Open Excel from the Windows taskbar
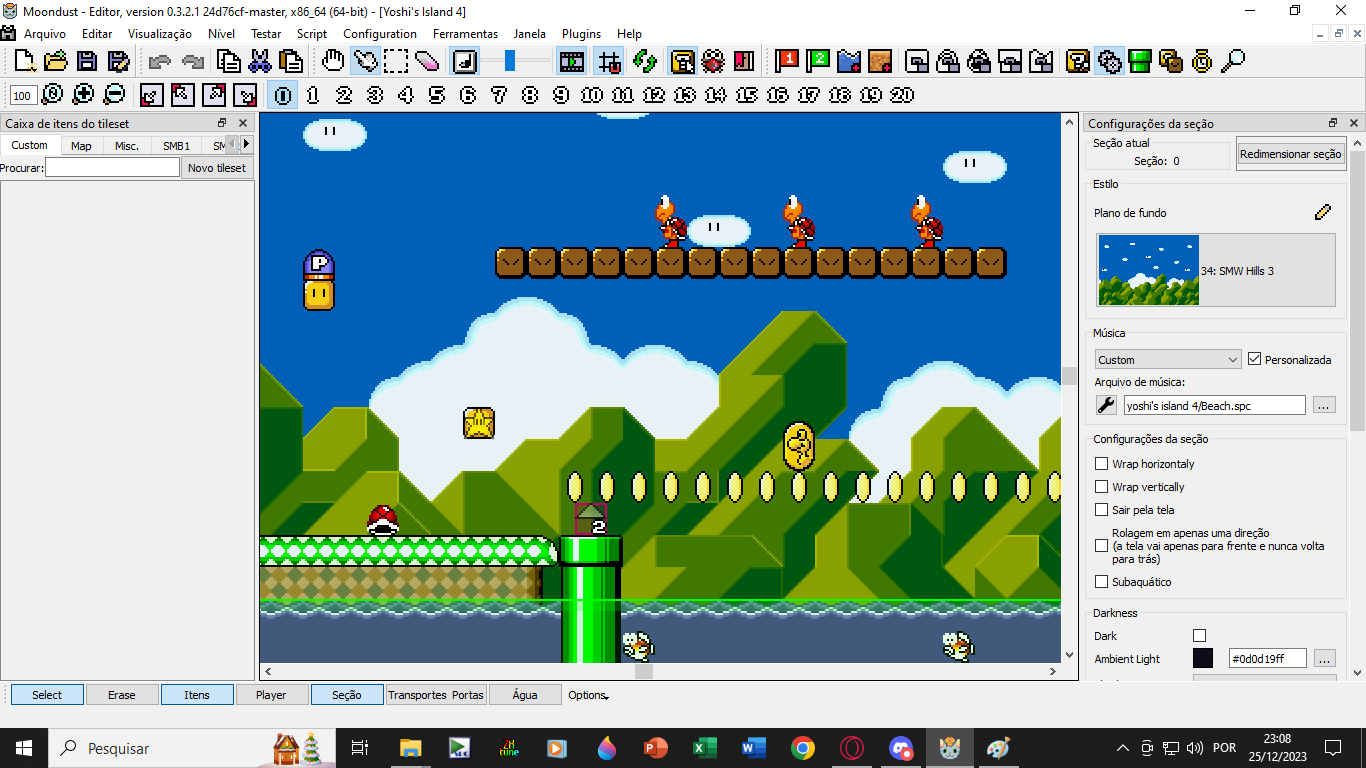Image resolution: width=1366 pixels, height=768 pixels. (705, 748)
